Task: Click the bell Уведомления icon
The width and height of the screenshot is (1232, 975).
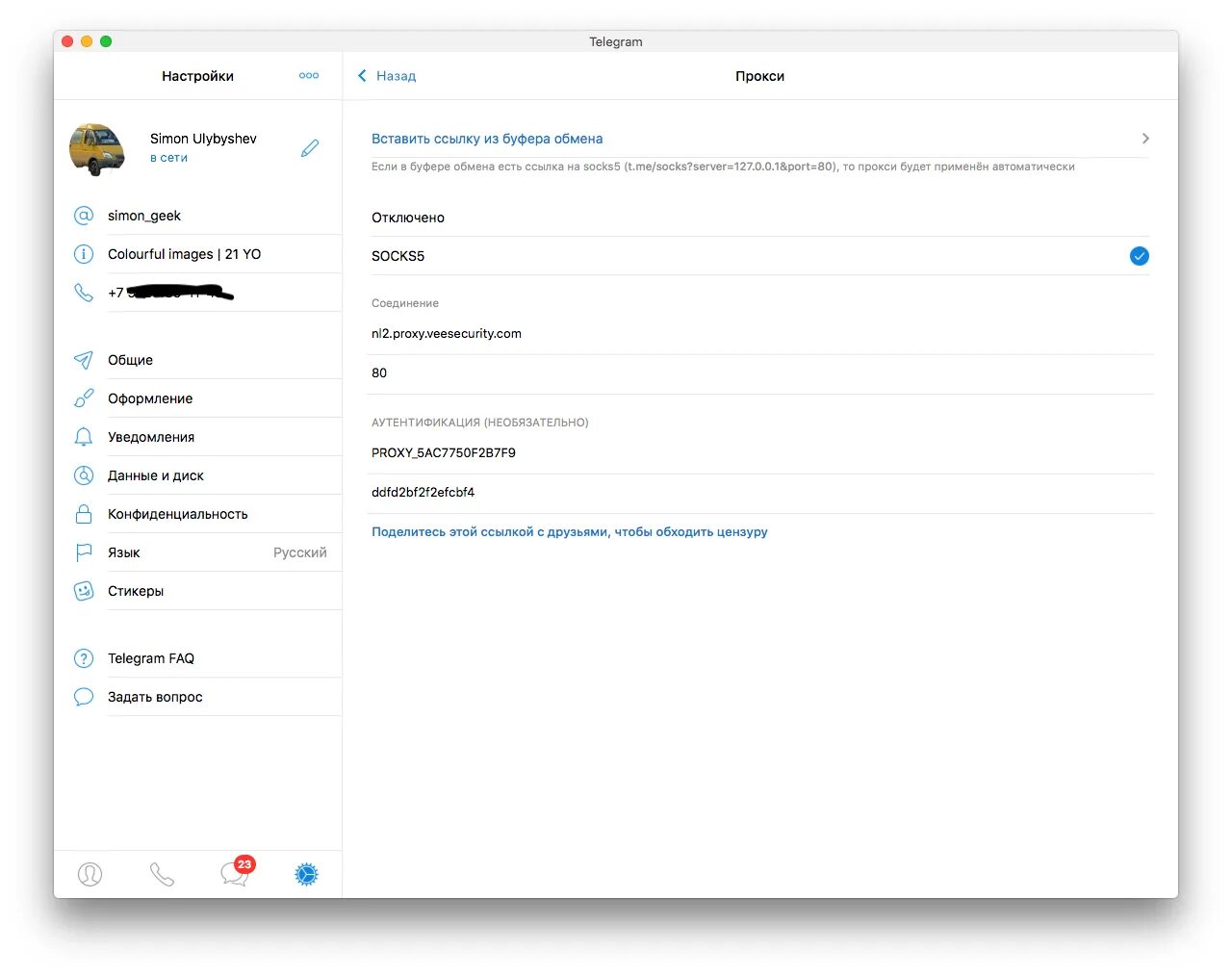Action: point(84,437)
